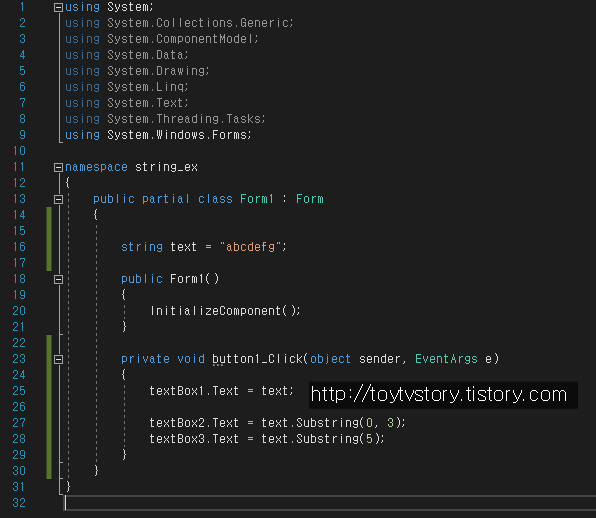Image resolution: width=596 pixels, height=518 pixels.
Task: Click textBox1.Text assignment line
Action: click(x=221, y=391)
